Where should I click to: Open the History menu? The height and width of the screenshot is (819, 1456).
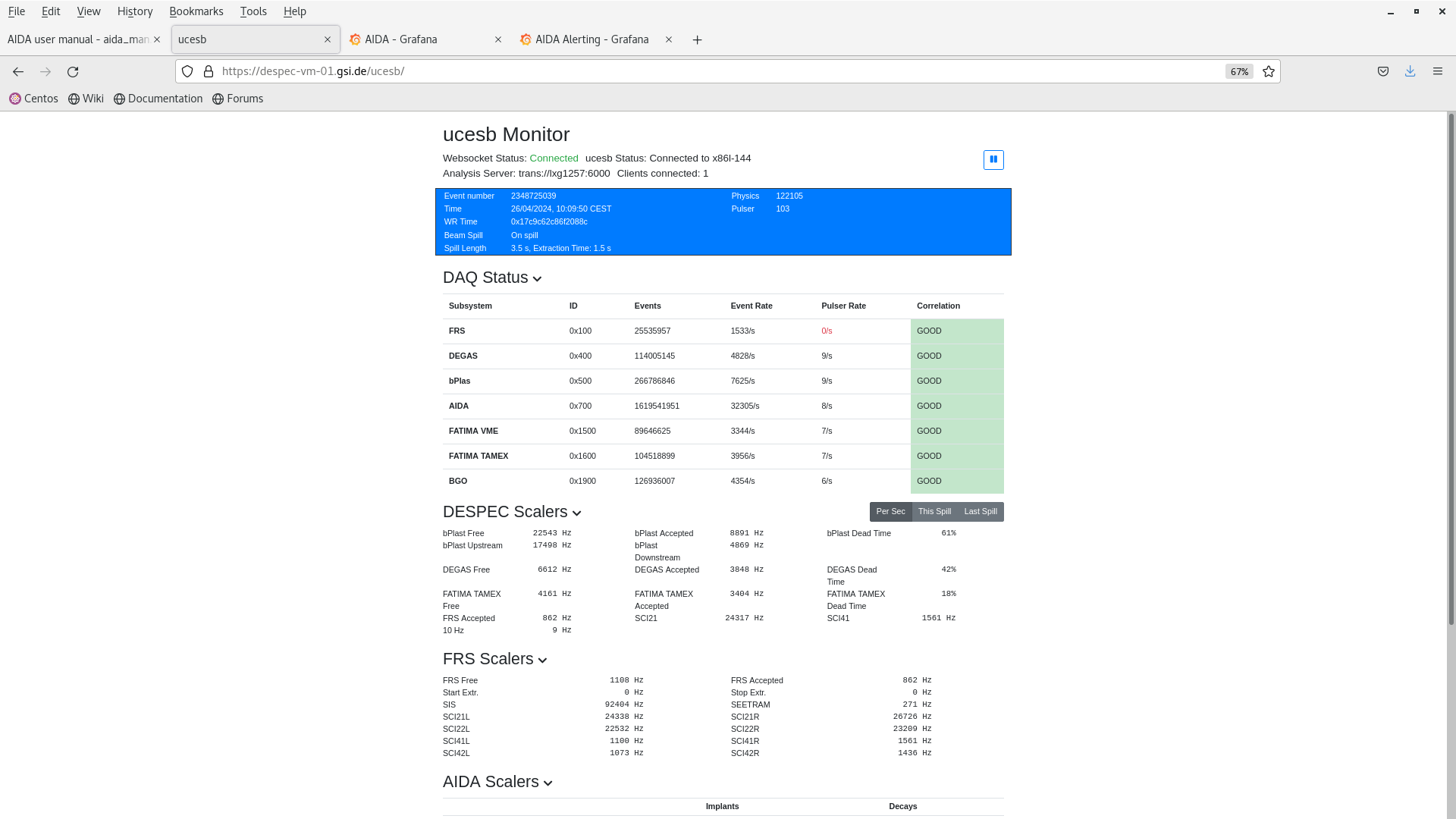point(135,11)
